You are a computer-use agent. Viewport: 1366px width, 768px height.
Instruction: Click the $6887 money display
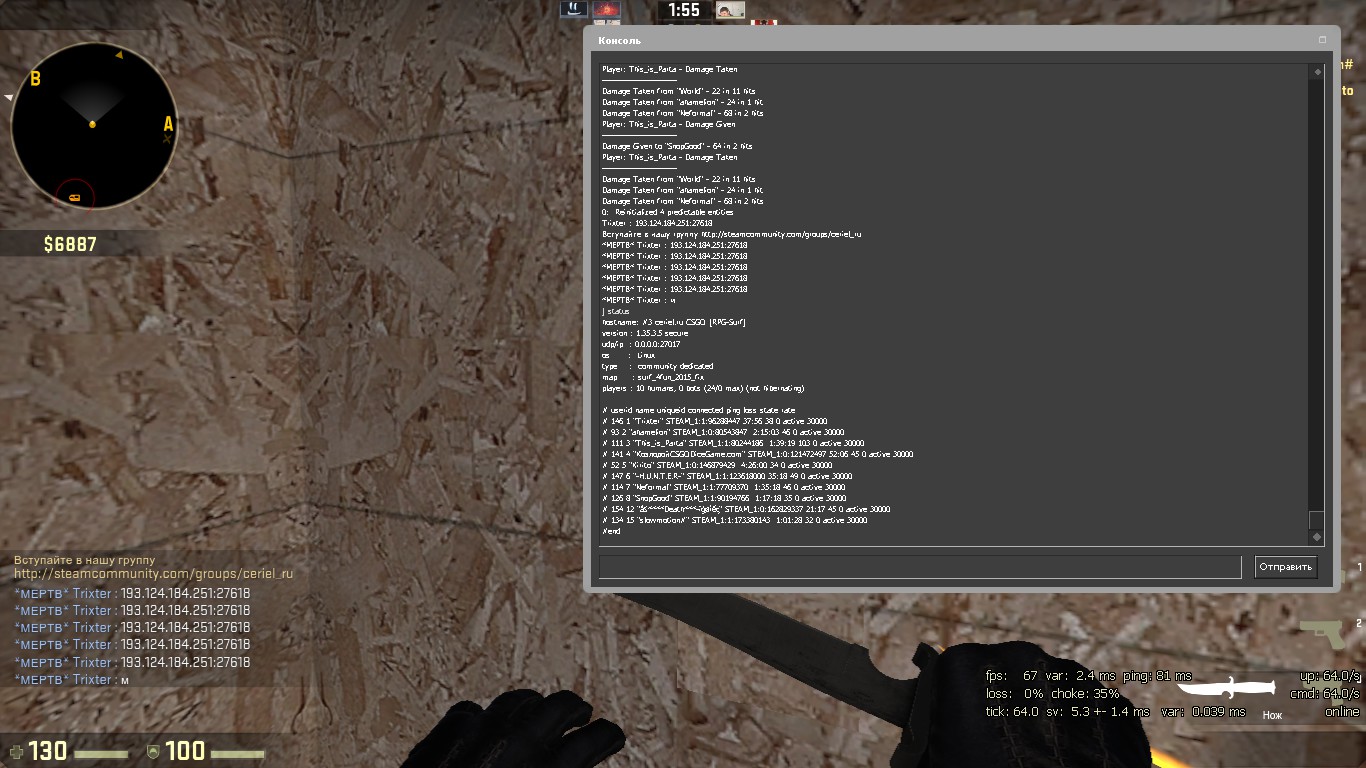(70, 244)
